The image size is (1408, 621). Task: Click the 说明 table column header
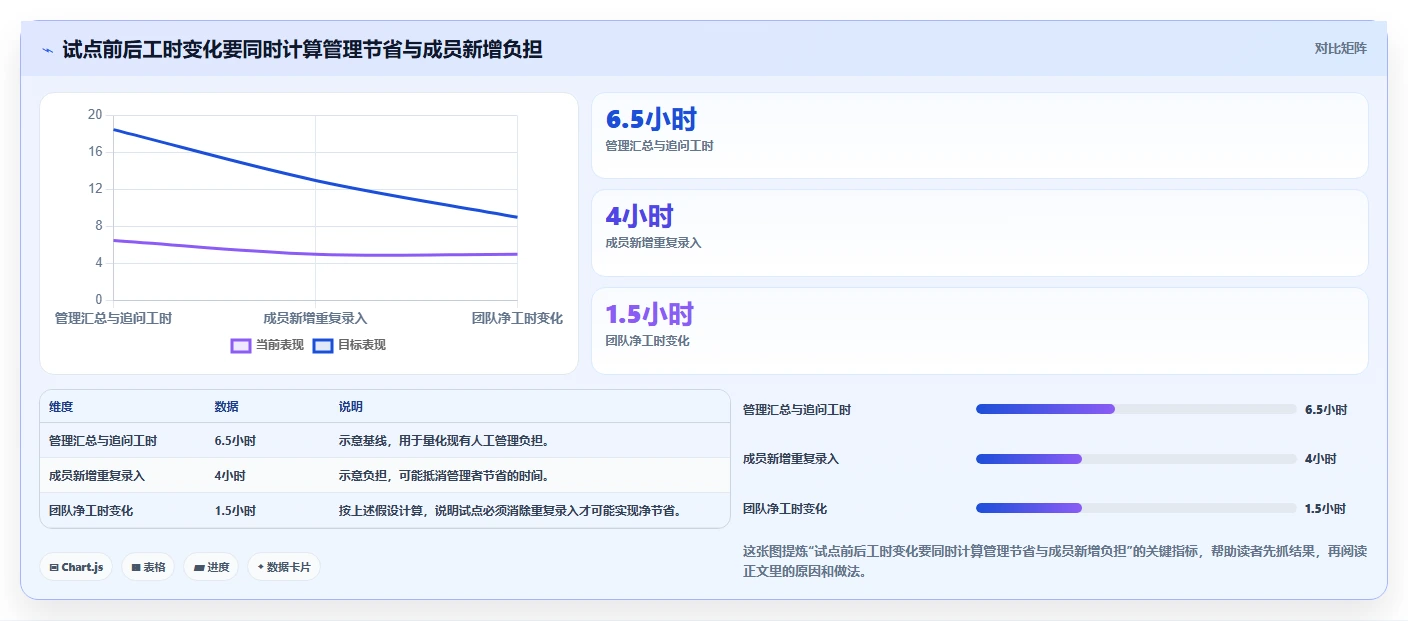(351, 407)
